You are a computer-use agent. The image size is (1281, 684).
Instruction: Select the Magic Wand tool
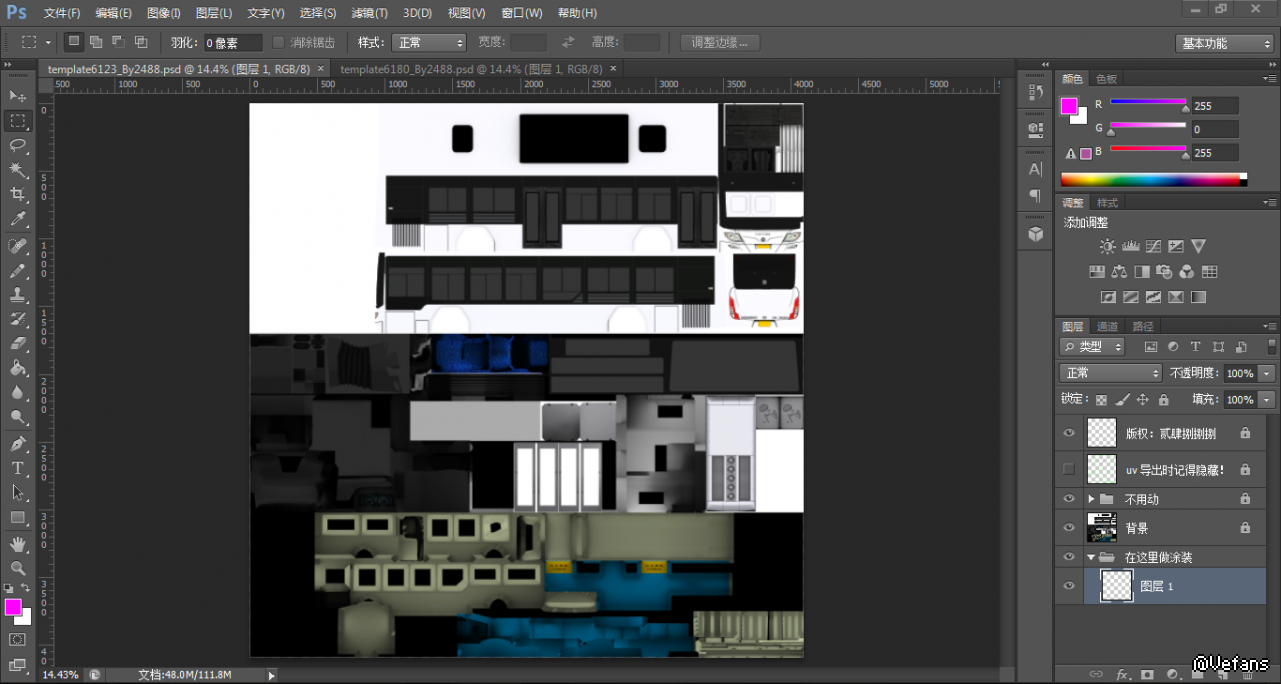[18, 169]
